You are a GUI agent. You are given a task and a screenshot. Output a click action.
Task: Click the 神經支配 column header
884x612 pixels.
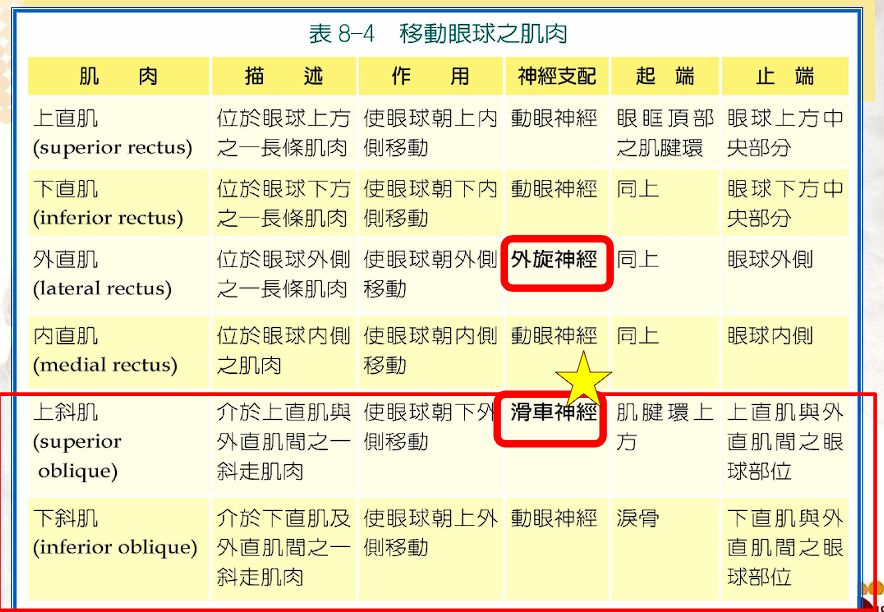click(555, 76)
